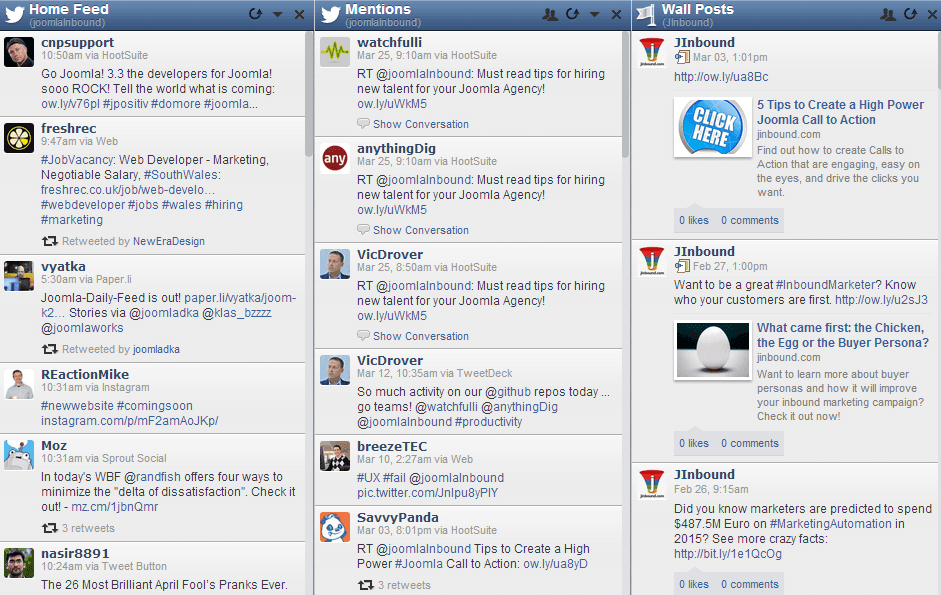Image resolution: width=941 pixels, height=595 pixels.
Task: Click #JobVacancy hashtag
Action: (77, 160)
